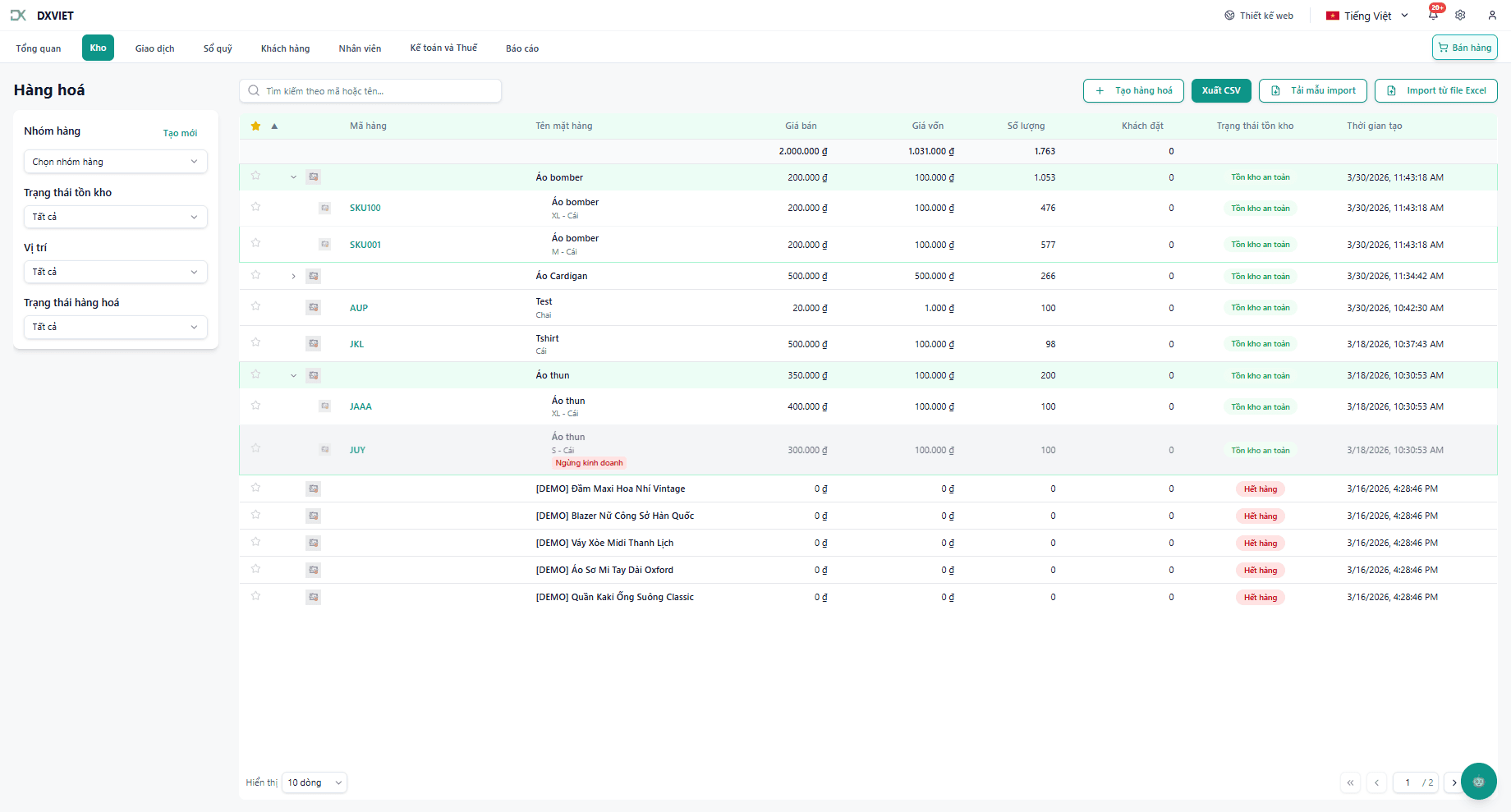The image size is (1511, 812).
Task: Collapse the Áo thun variants
Action: point(293,376)
